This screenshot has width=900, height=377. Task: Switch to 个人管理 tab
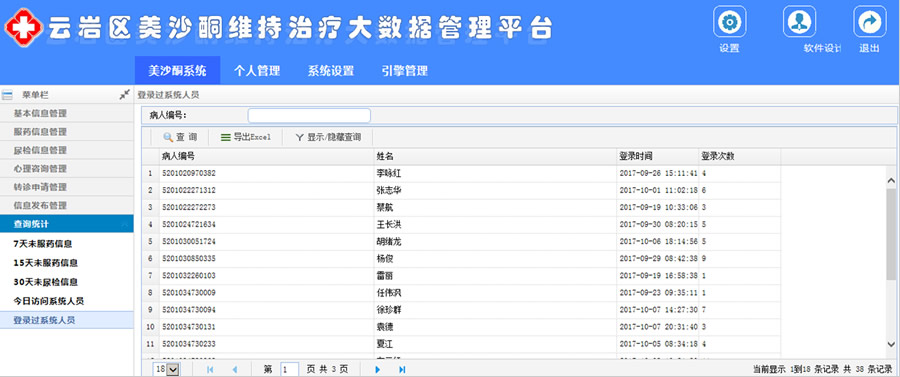tap(257, 71)
